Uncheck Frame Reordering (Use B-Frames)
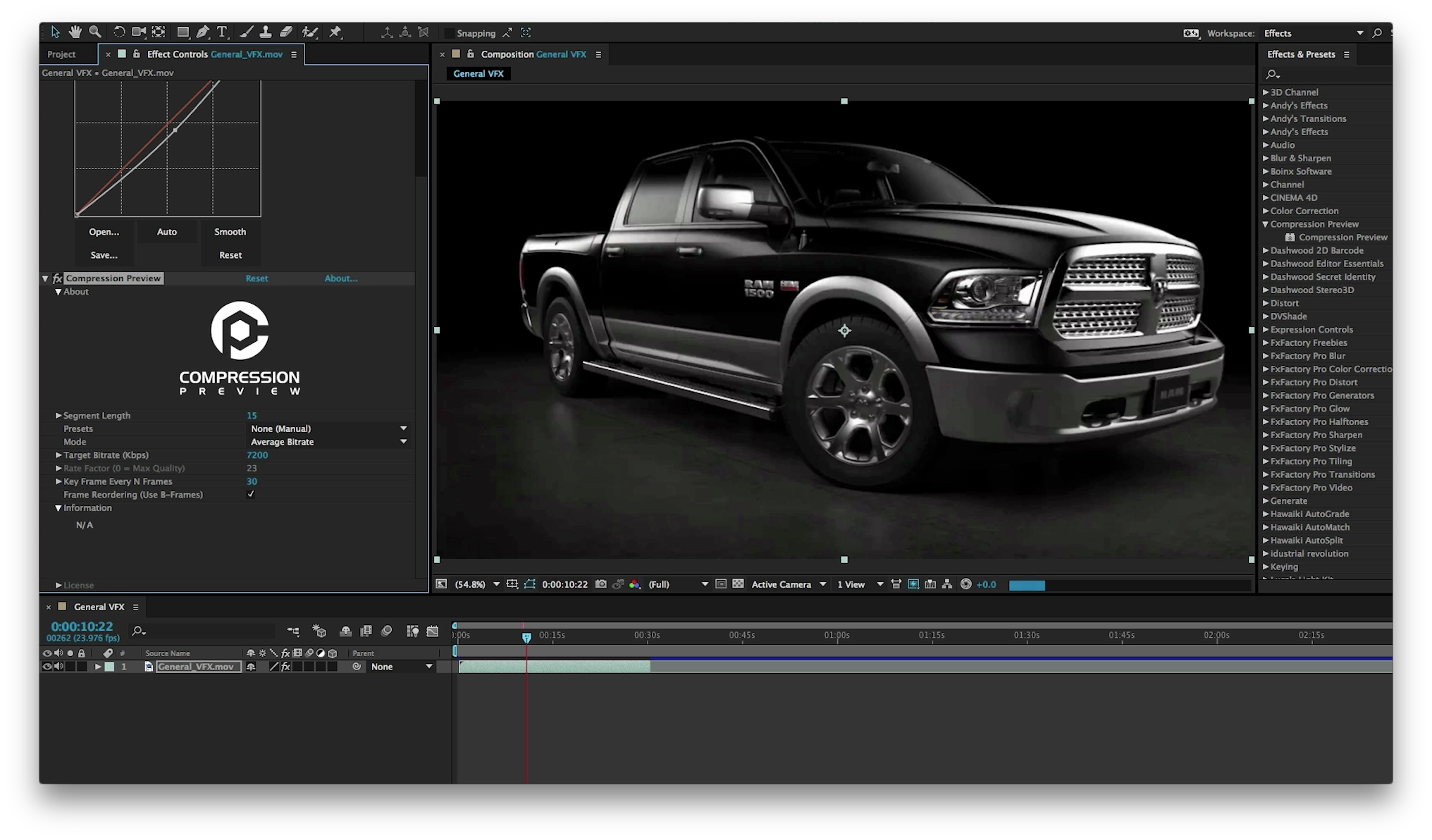1432x840 pixels. point(251,495)
